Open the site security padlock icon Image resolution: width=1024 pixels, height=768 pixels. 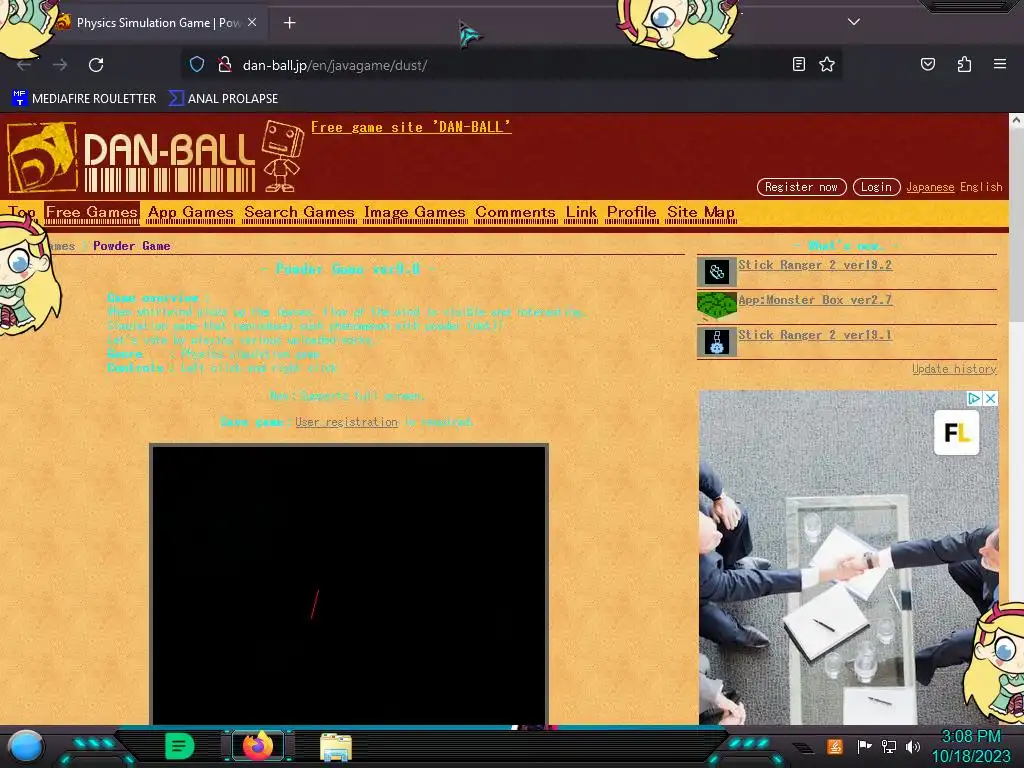225,65
